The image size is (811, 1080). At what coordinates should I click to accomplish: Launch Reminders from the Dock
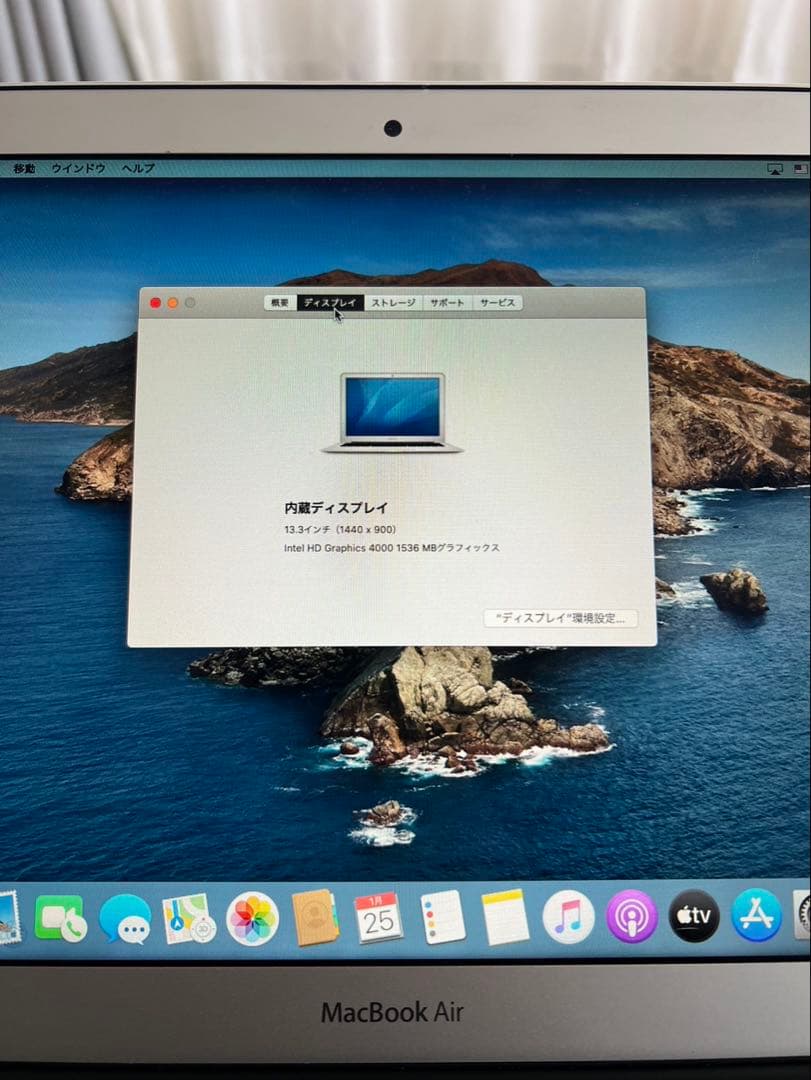pos(442,917)
